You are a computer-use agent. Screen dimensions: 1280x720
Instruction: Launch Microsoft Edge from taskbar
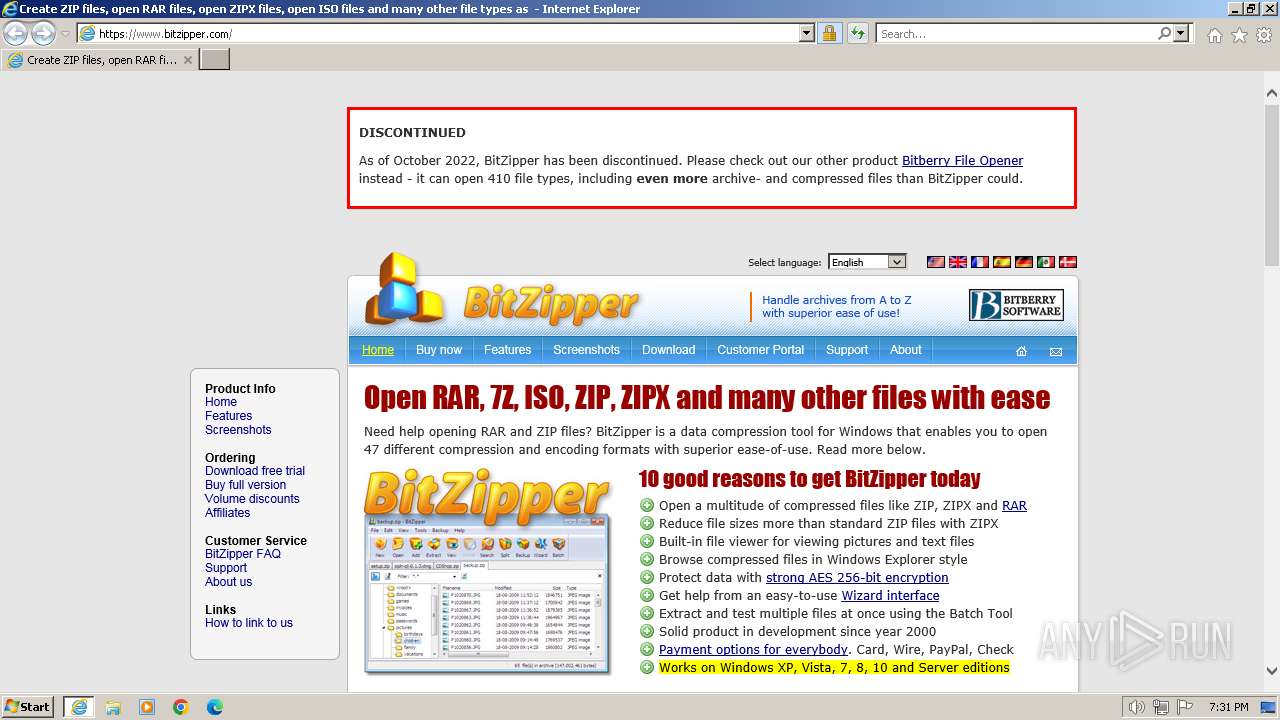point(215,707)
